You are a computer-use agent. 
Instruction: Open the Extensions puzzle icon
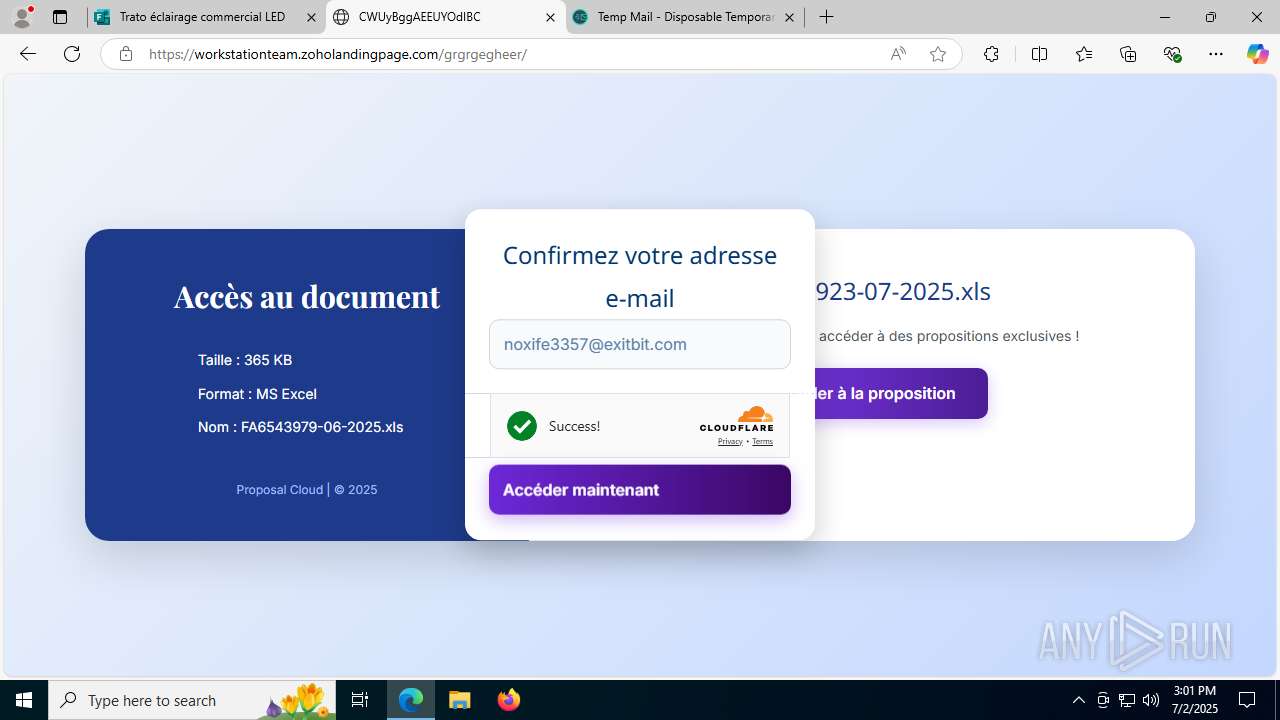pyautogui.click(x=991, y=54)
